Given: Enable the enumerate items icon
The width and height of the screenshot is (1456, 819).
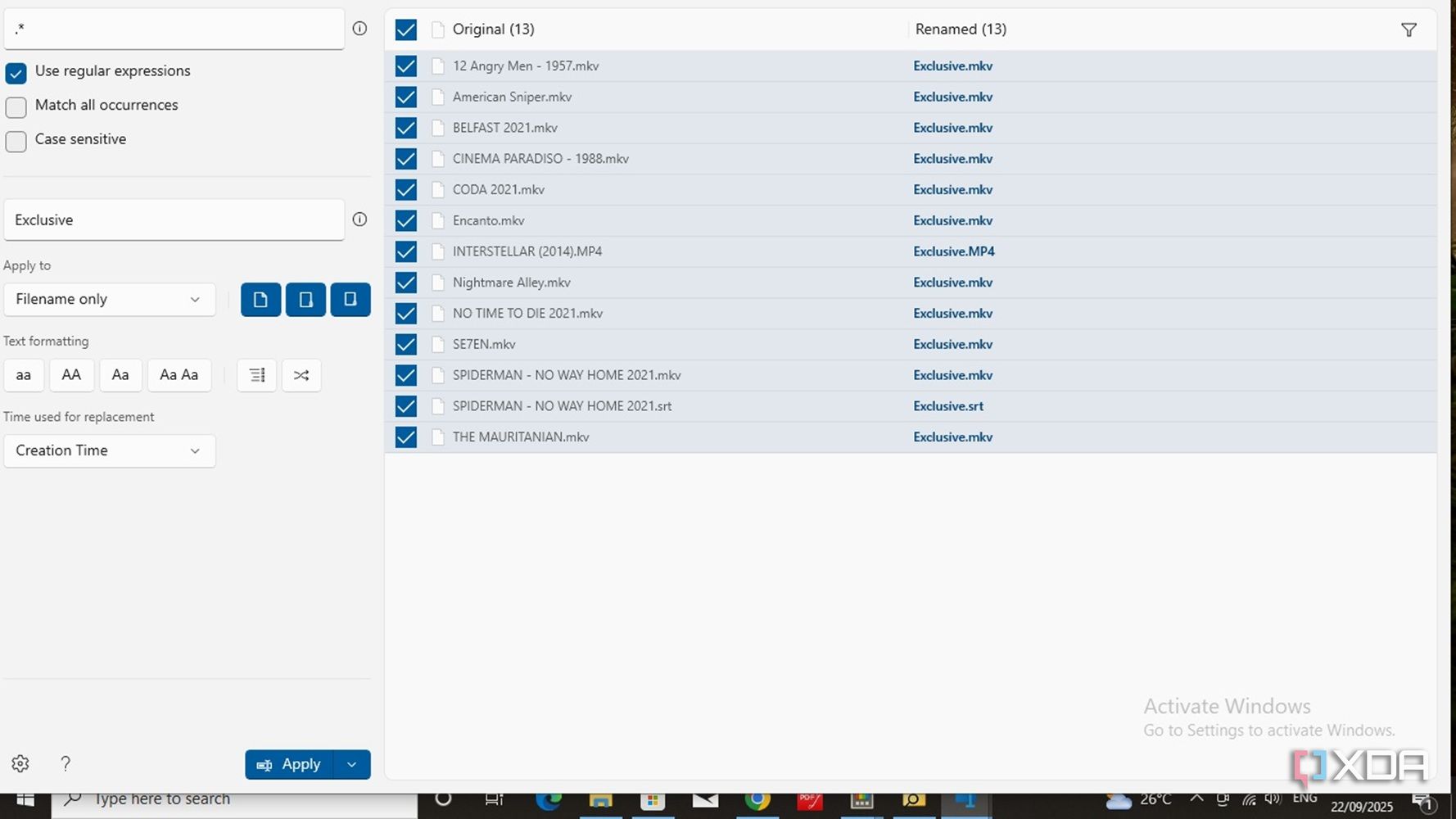Looking at the screenshot, I should click(257, 375).
